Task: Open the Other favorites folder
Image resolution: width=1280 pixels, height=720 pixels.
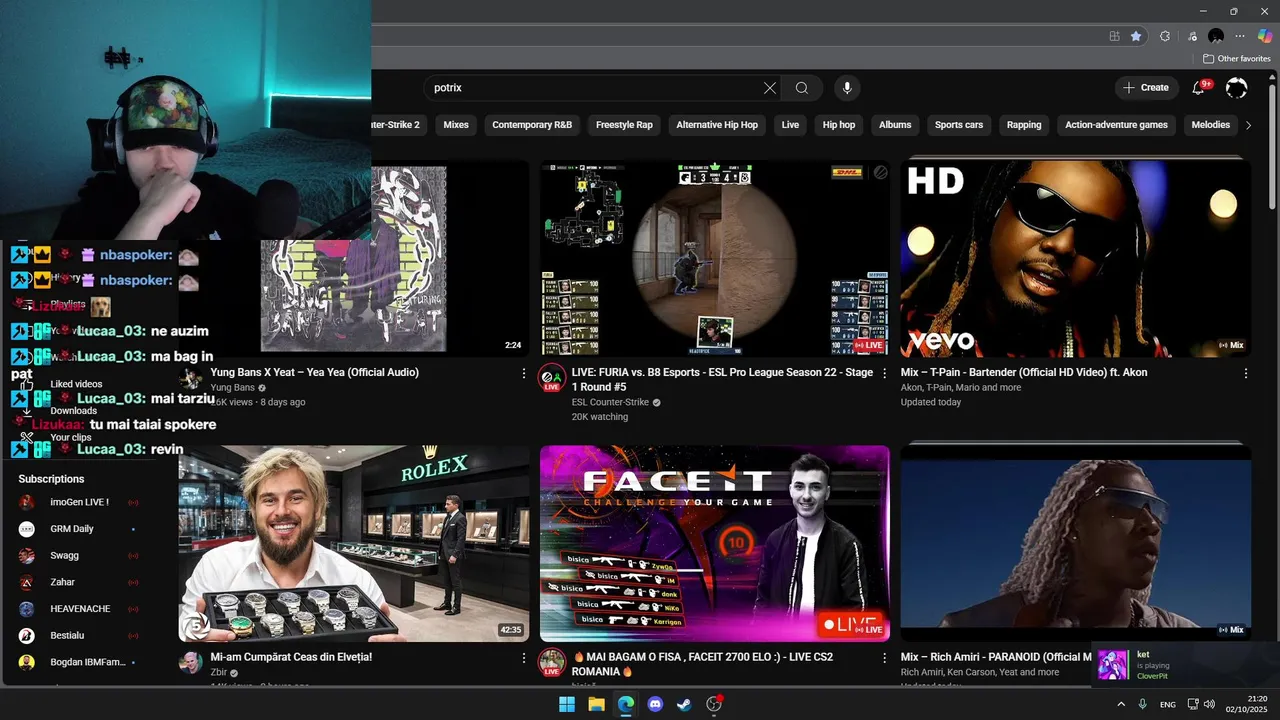Action: point(1236,59)
